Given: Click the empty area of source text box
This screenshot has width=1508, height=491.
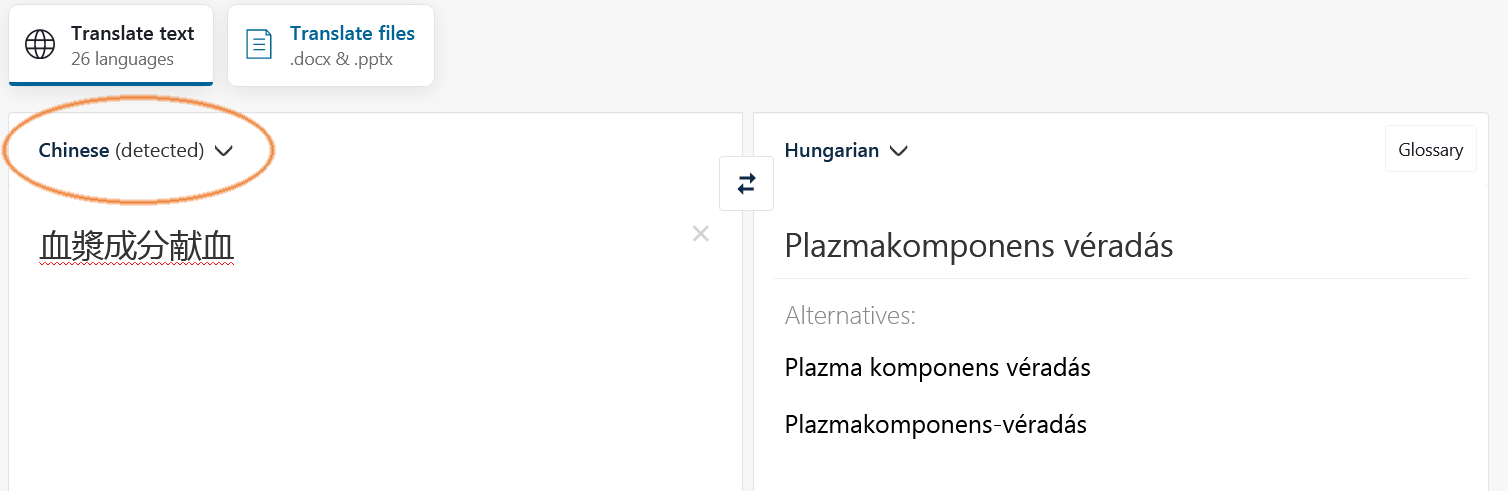Looking at the screenshot, I should tap(375, 390).
